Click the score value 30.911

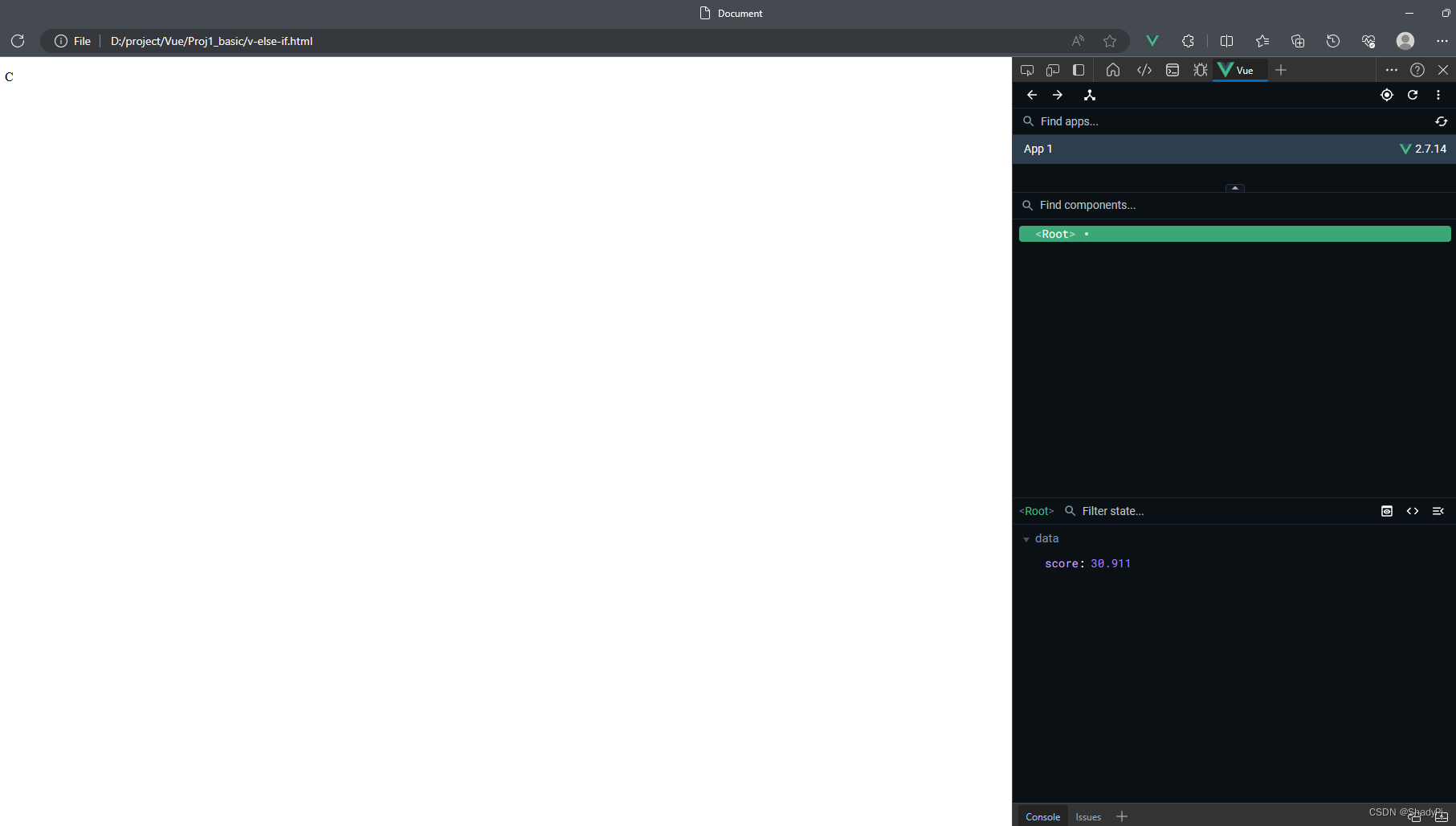(x=1111, y=563)
